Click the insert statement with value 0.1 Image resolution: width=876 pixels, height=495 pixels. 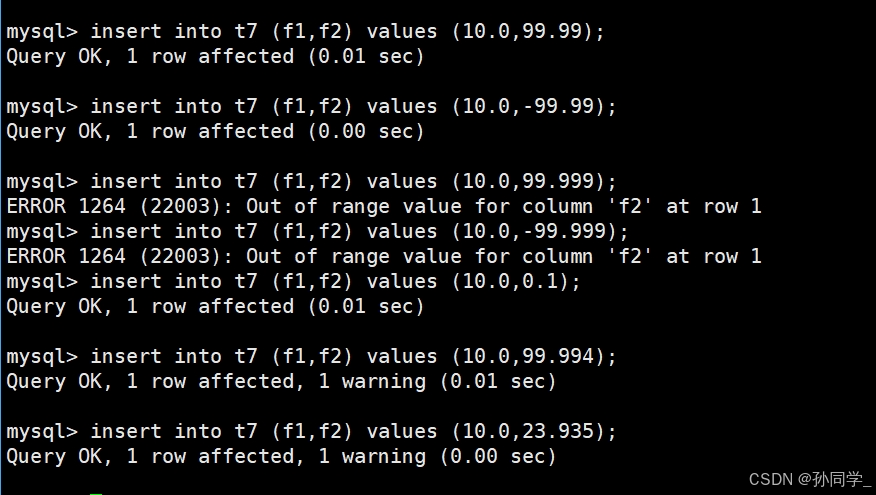293,282
